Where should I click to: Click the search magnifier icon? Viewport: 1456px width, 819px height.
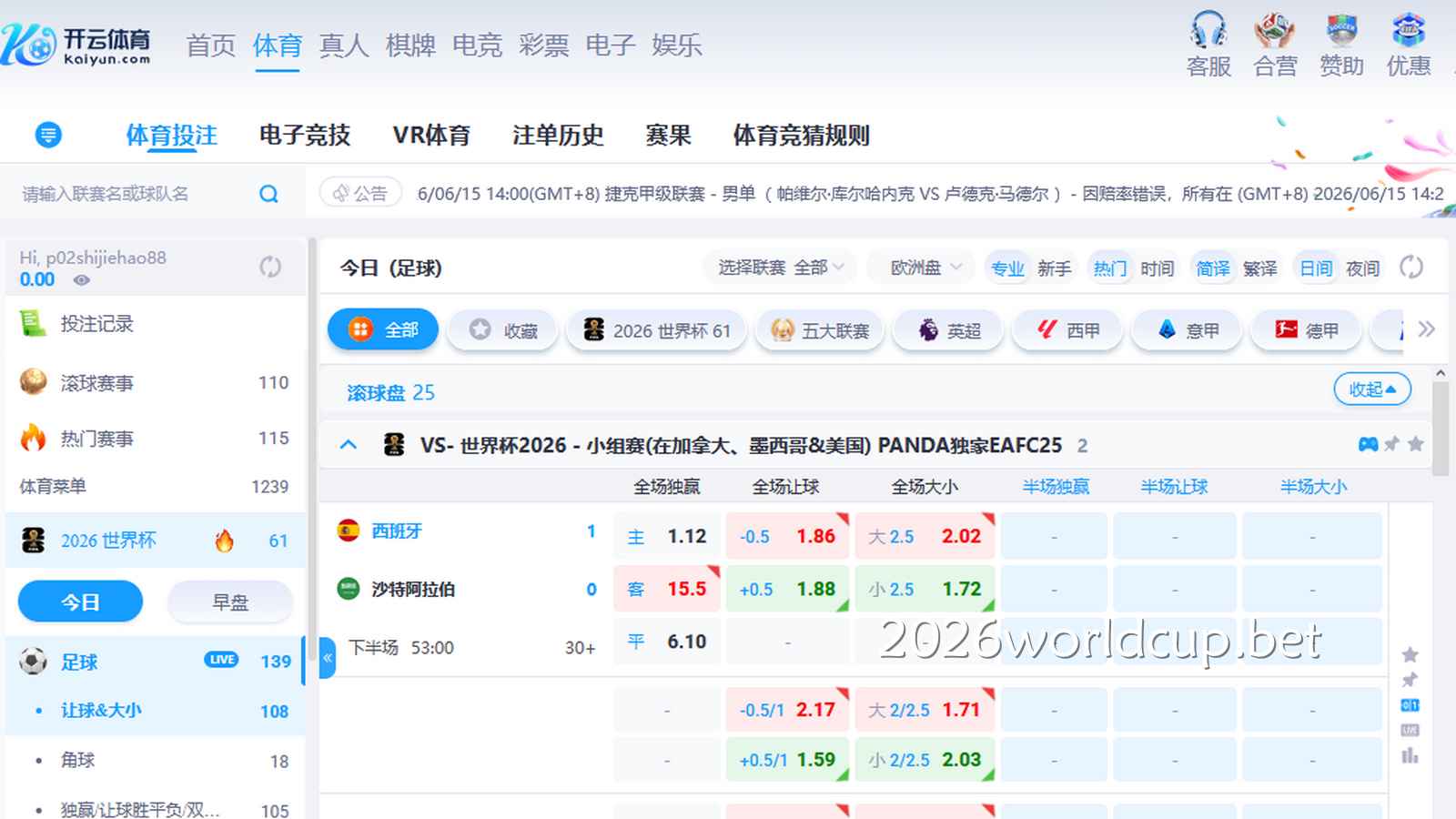click(268, 194)
